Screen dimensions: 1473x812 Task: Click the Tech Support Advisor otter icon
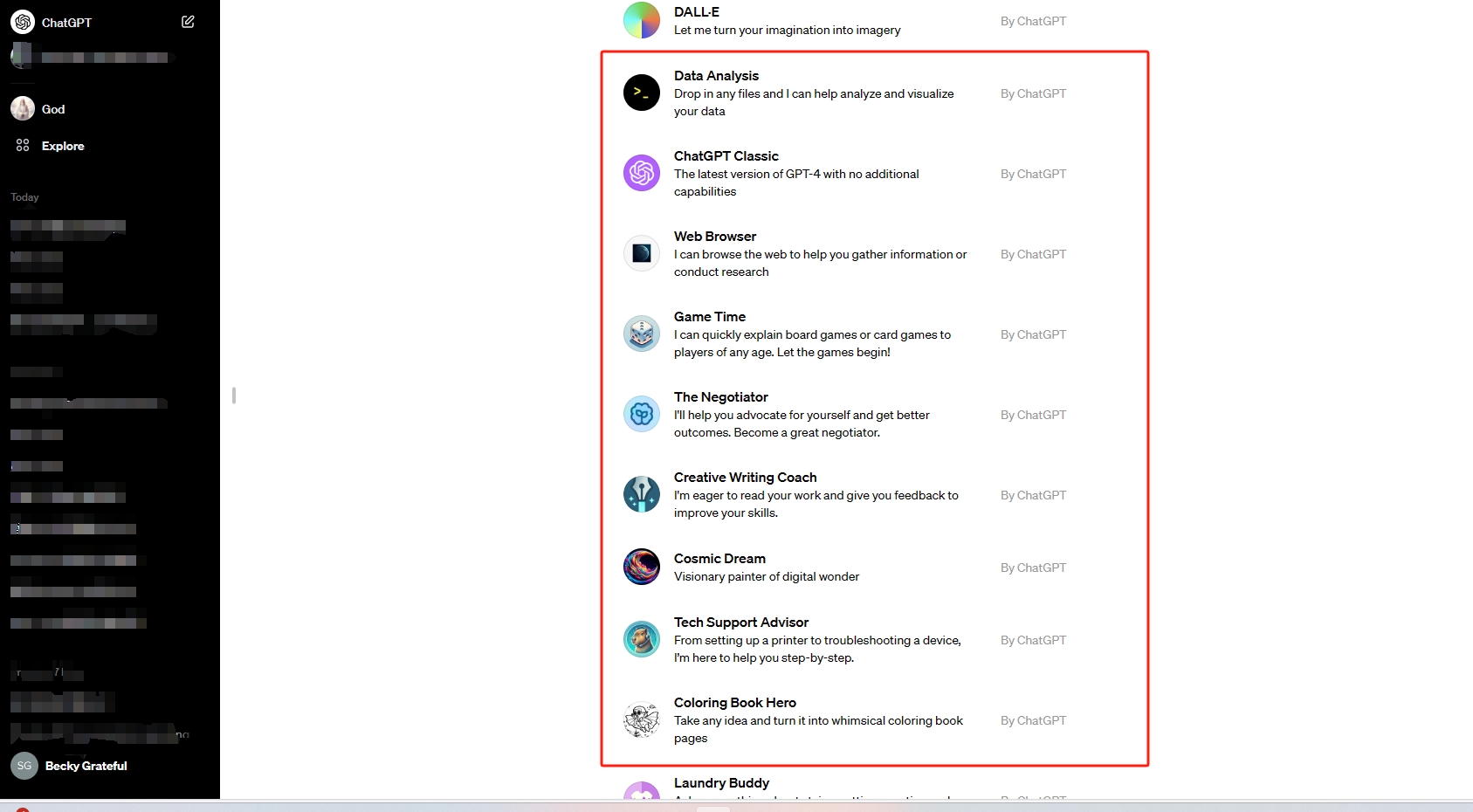(x=642, y=639)
